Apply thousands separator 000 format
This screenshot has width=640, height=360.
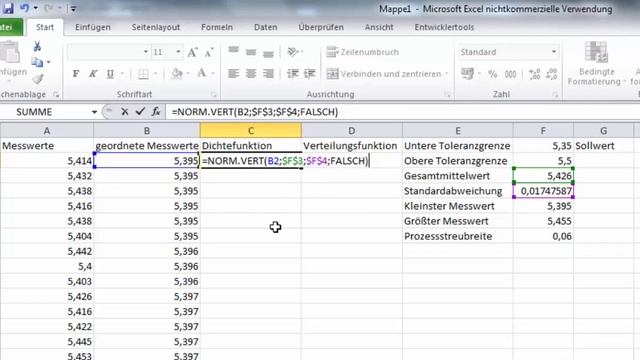pos(510,74)
